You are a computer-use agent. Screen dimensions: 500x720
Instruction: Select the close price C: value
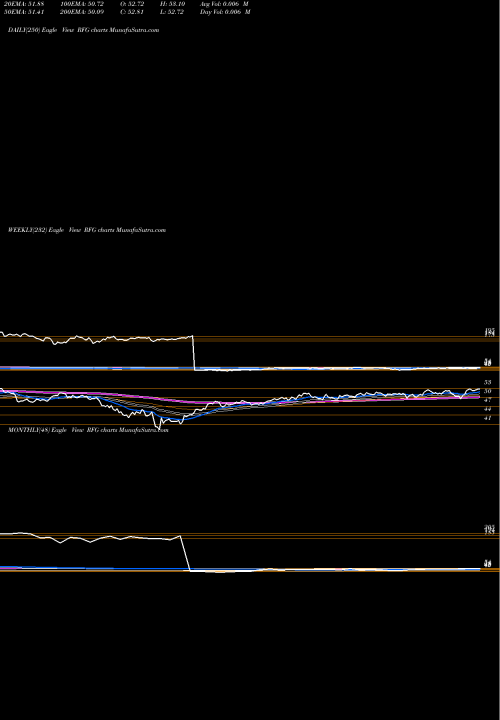pyautogui.click(x=132, y=12)
